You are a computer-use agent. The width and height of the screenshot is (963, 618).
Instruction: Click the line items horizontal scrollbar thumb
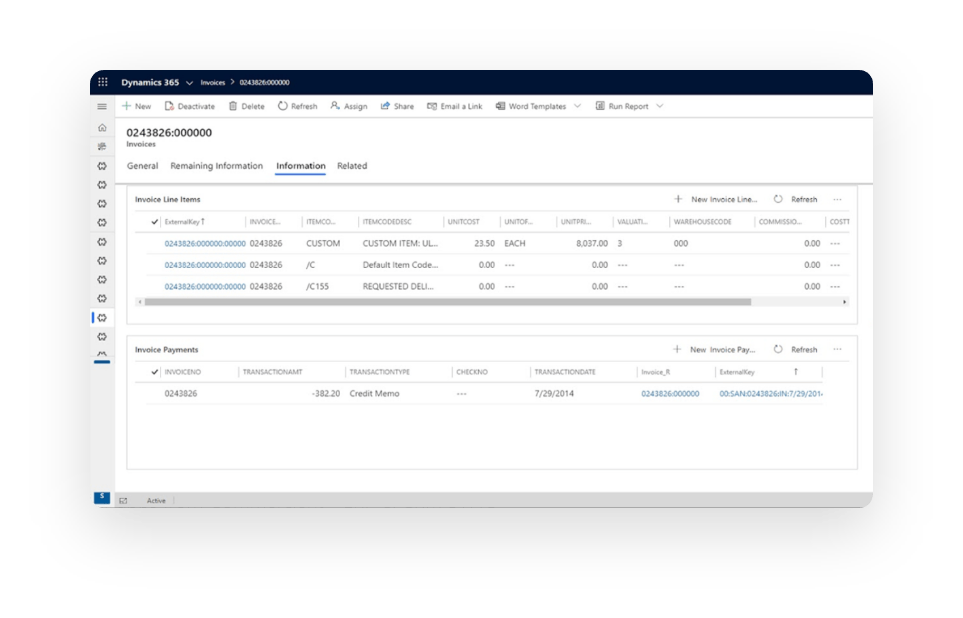pyautogui.click(x=448, y=302)
